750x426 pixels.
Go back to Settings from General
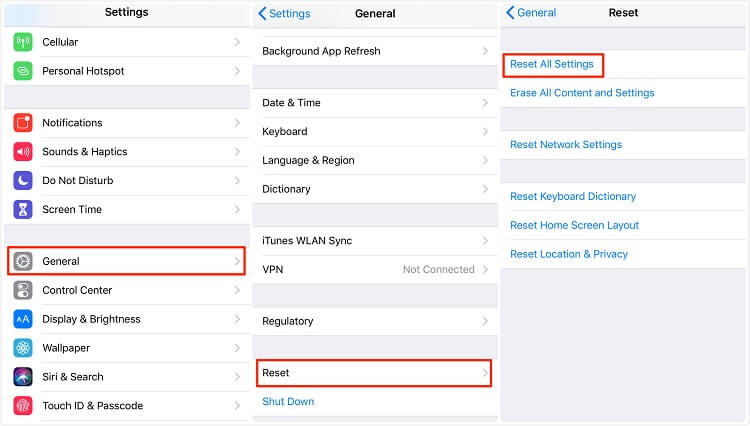(x=284, y=13)
